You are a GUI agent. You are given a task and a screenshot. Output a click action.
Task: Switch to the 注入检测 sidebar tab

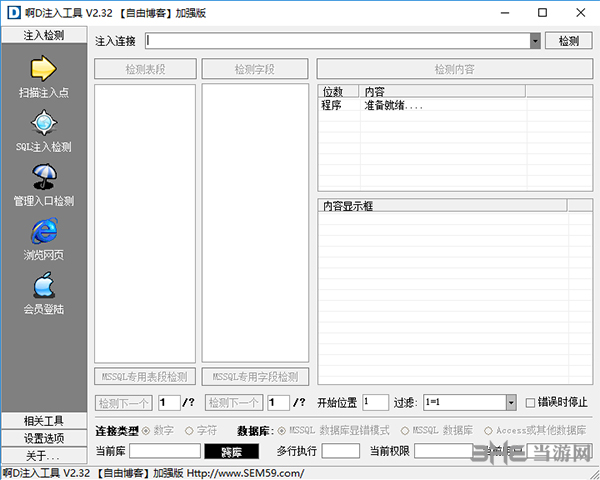(x=44, y=35)
